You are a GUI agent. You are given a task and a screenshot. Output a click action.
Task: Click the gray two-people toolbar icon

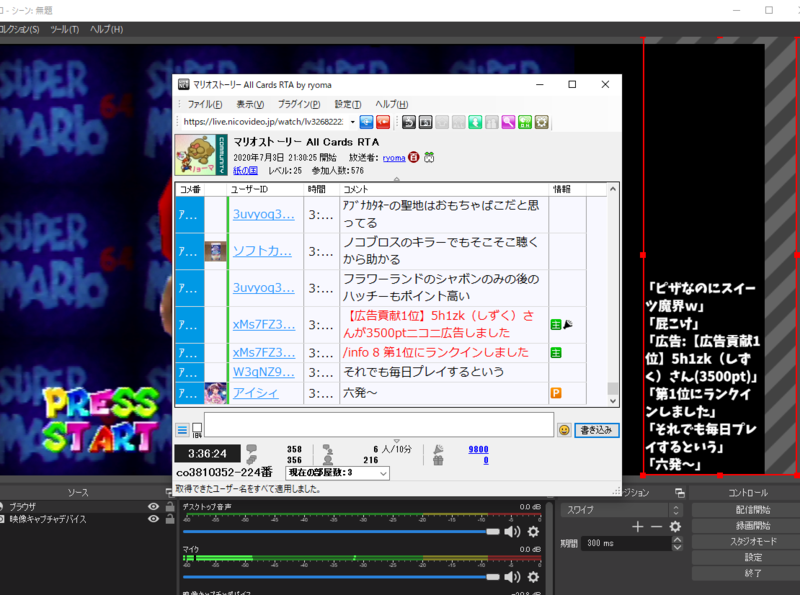click(x=492, y=122)
